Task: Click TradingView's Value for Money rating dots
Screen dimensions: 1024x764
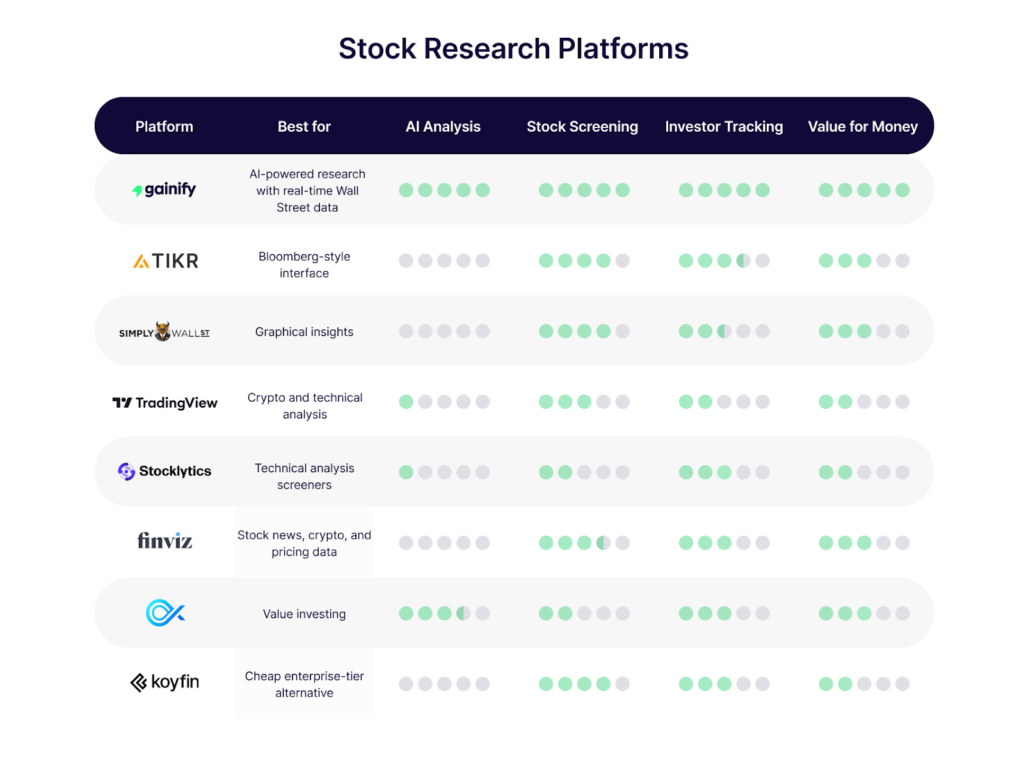Action: 864,402
